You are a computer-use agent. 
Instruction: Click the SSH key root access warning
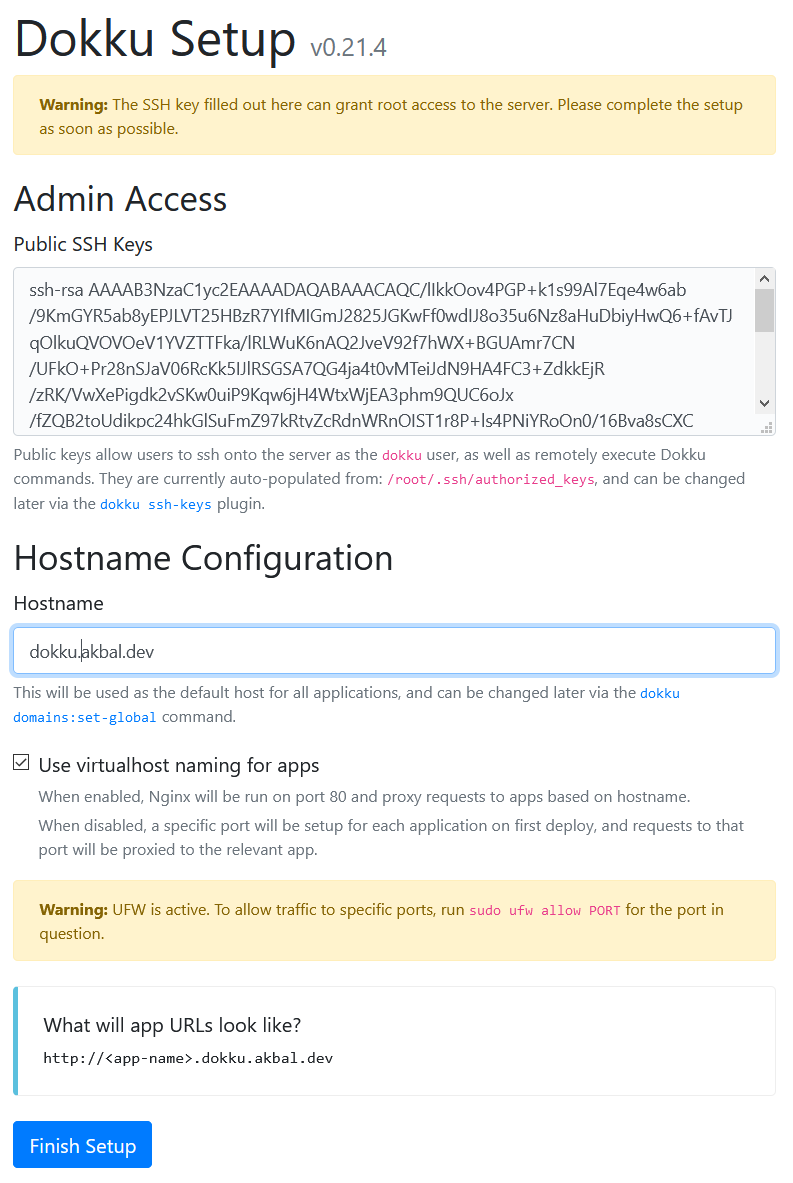pyautogui.click(x=394, y=116)
